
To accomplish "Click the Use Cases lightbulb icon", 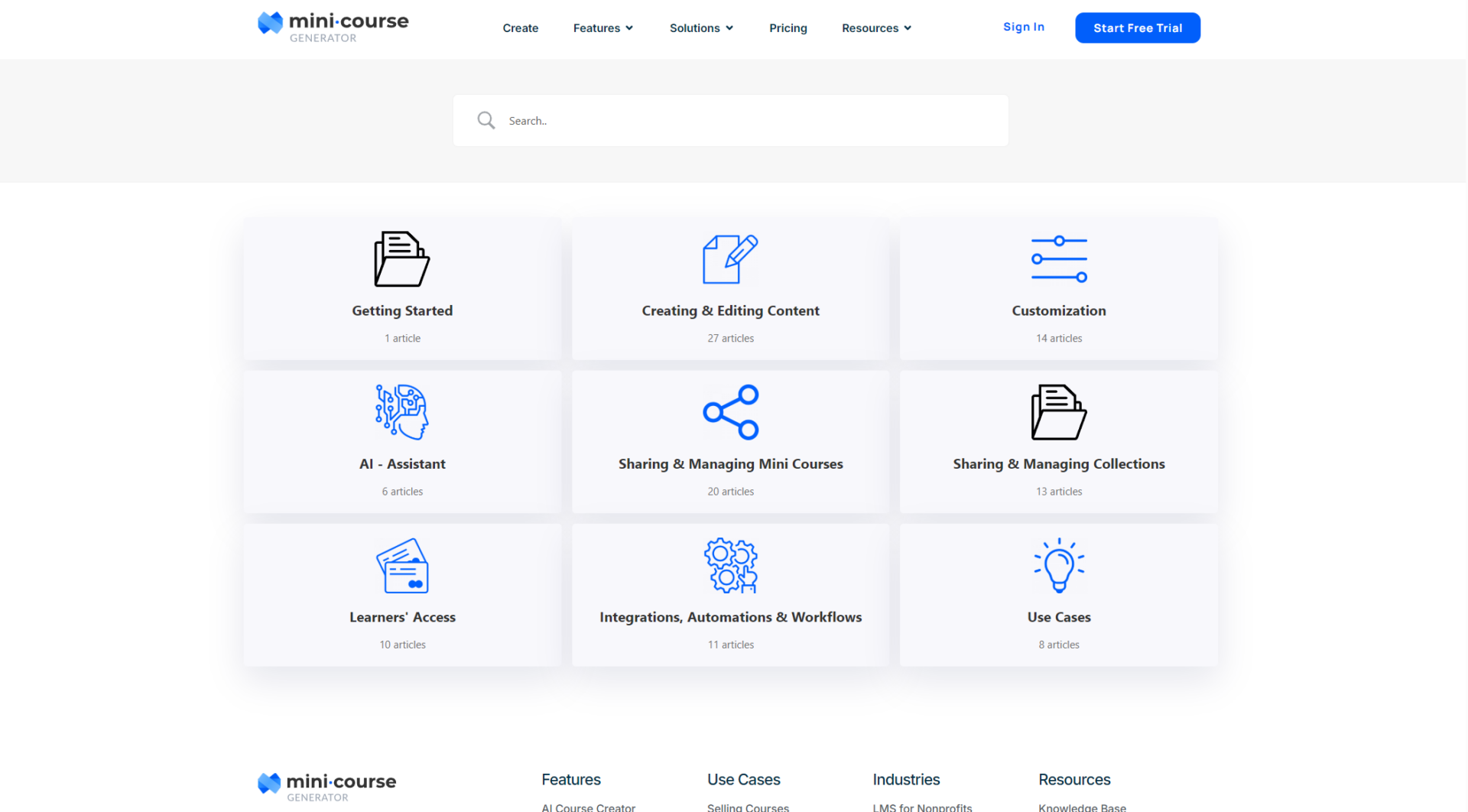I will tap(1058, 566).
